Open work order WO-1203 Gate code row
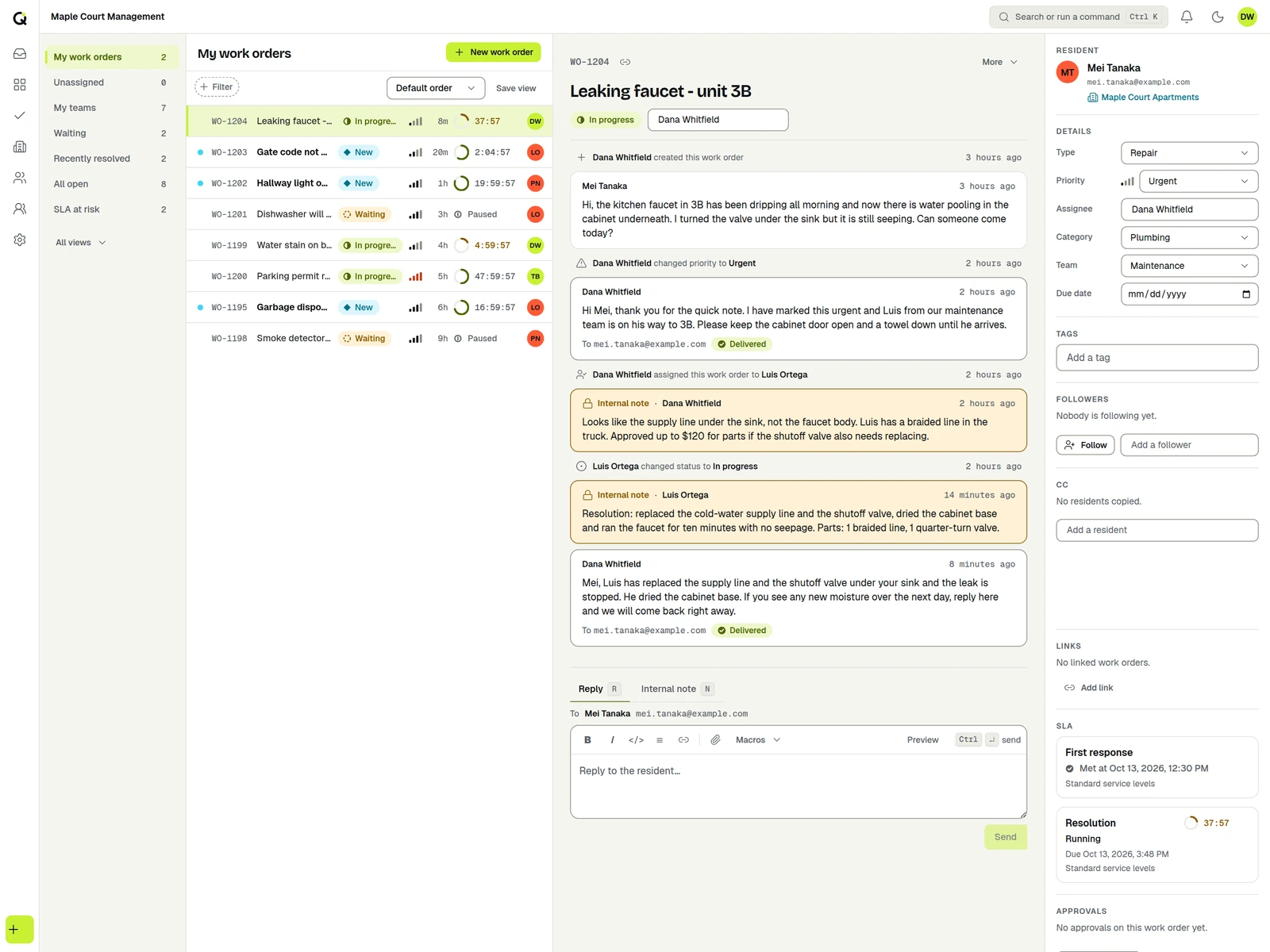Viewport: 1270px width, 952px height. pyautogui.click(x=369, y=152)
